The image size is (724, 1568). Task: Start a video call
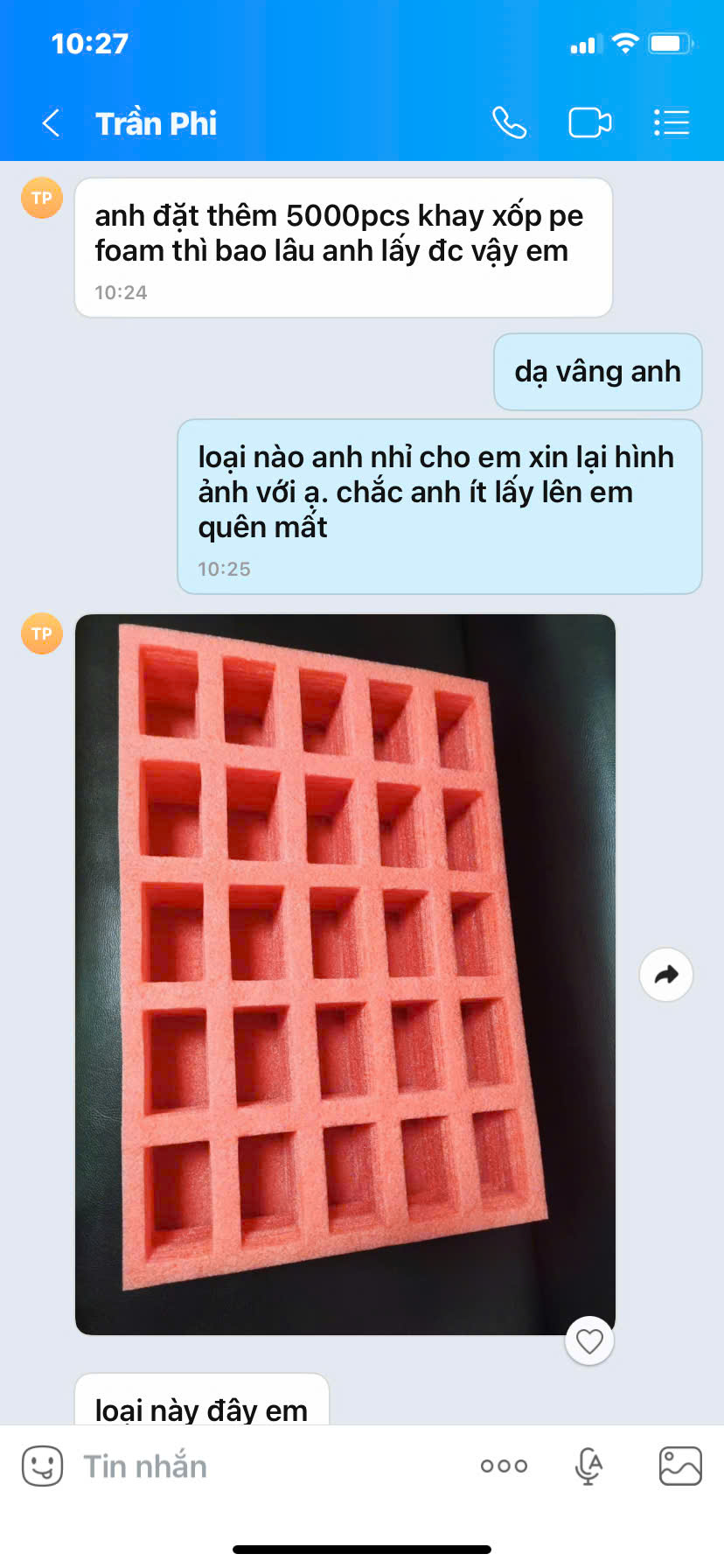(x=590, y=123)
